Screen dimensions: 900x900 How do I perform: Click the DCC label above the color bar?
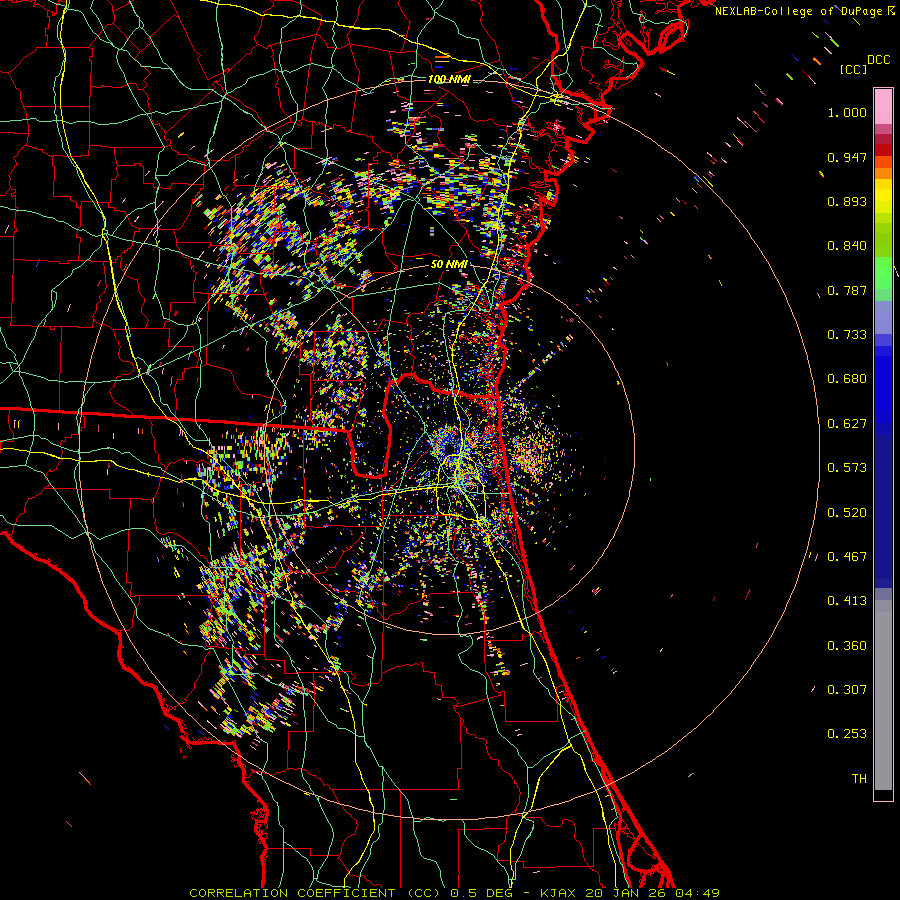click(x=878, y=60)
